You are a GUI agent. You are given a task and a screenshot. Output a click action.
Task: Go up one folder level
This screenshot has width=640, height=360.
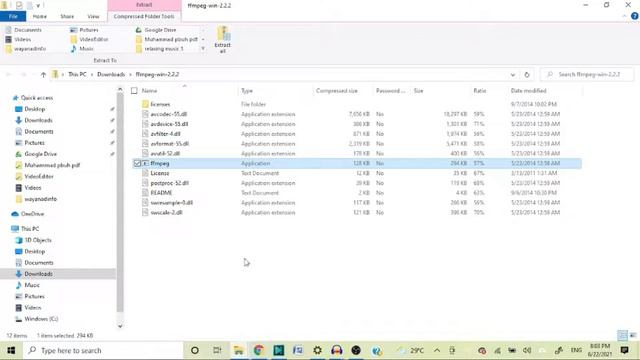(x=43, y=74)
